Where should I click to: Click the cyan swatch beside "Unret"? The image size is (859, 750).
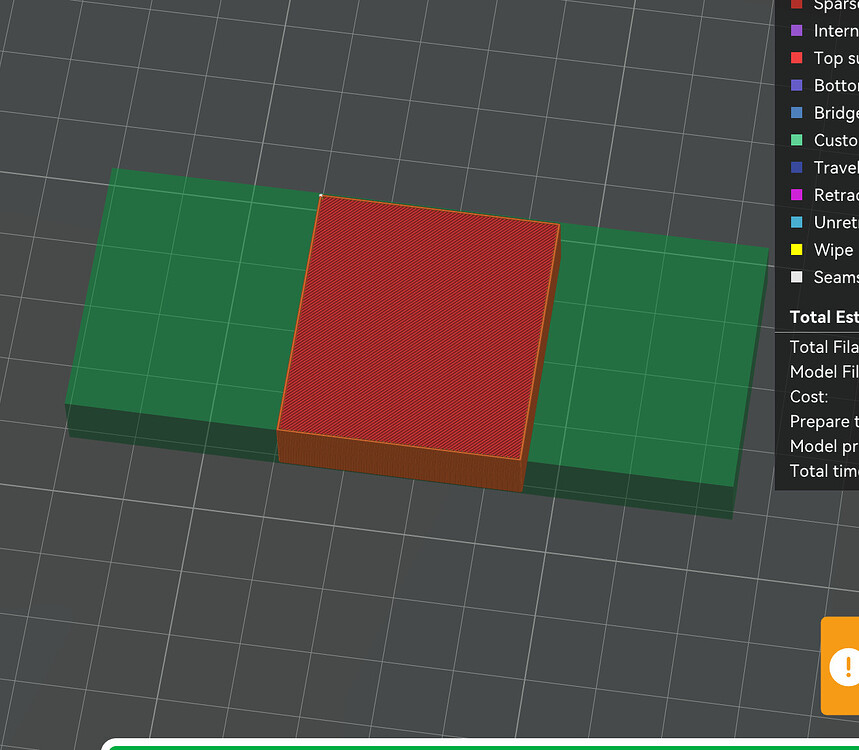pyautogui.click(x=797, y=222)
